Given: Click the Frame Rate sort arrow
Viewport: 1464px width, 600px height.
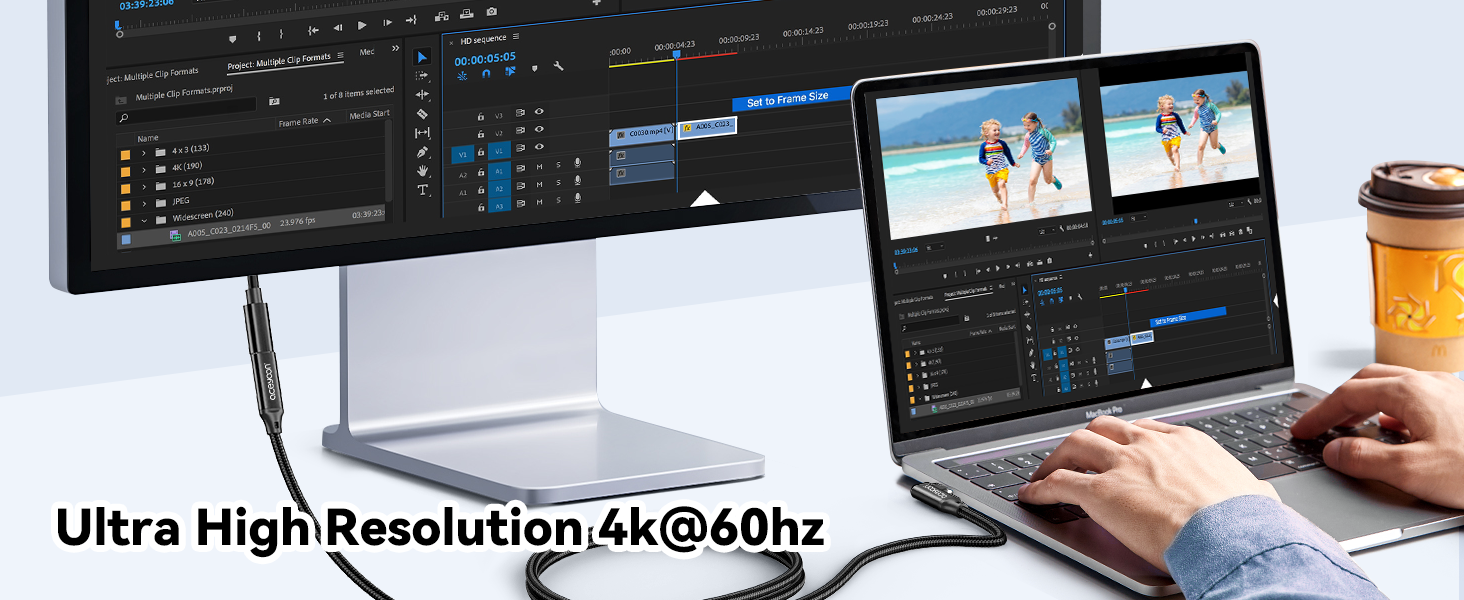Looking at the screenshot, I should click(x=327, y=120).
